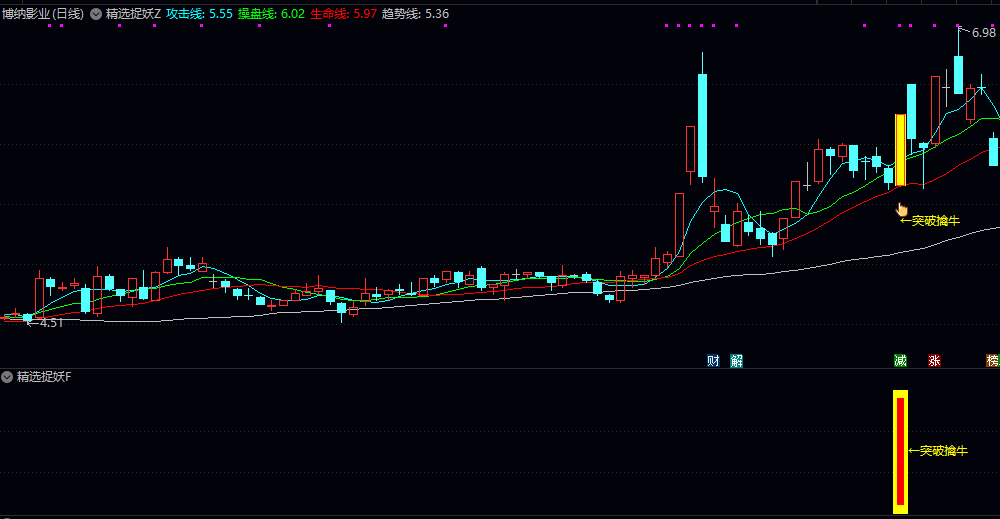Viewport: 1000px width, 519px height.
Task: Click the 精选捉妖Z indicator name
Action: [133, 14]
